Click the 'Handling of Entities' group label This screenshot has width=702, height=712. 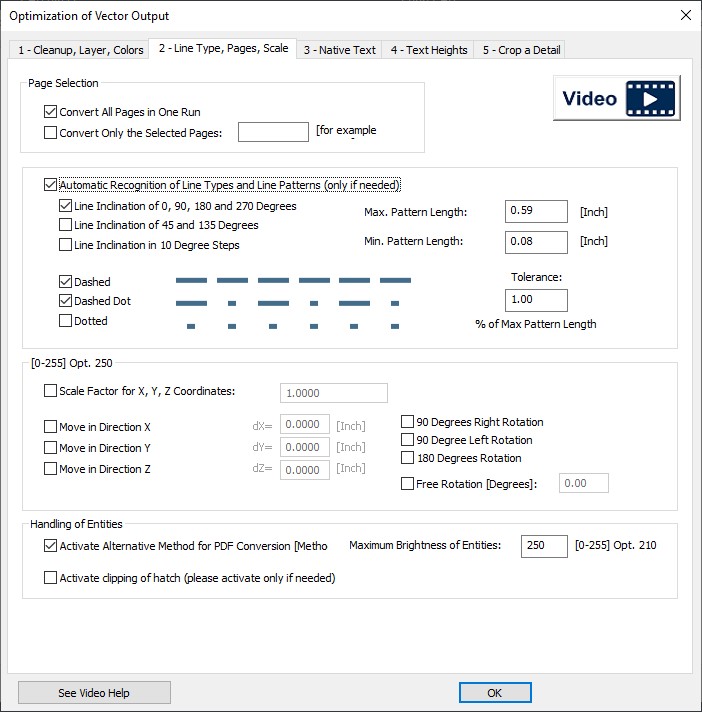coord(76,524)
